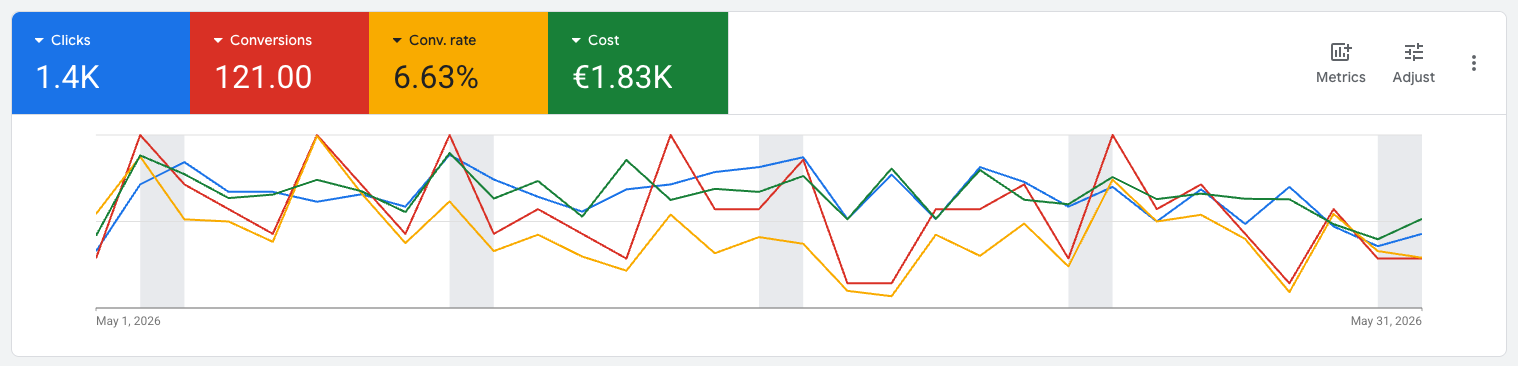Screen dimensions: 1518x366
Task: Select the green Cost value €1.83K
Action: (x=622, y=77)
